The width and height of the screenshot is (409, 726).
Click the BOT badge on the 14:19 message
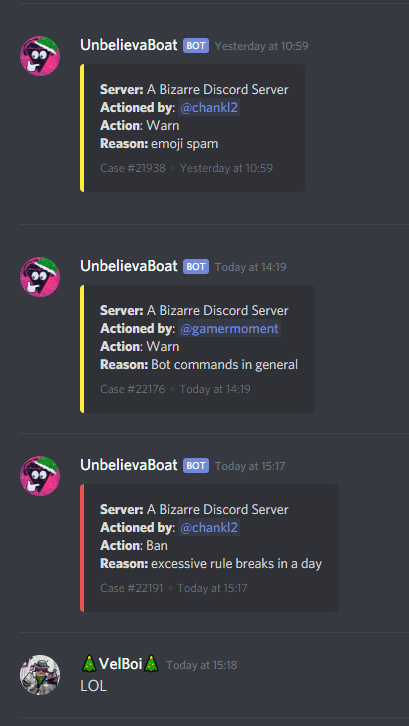[196, 267]
